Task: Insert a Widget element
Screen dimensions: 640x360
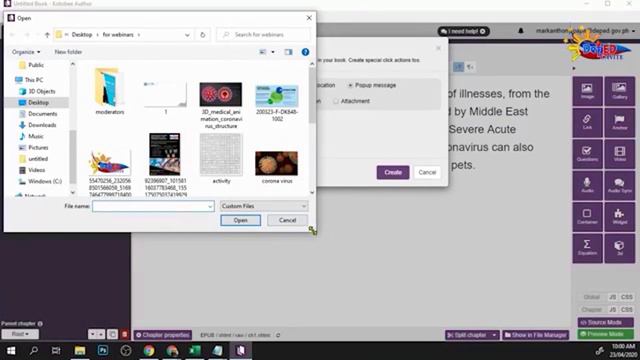Action: [x=619, y=217]
